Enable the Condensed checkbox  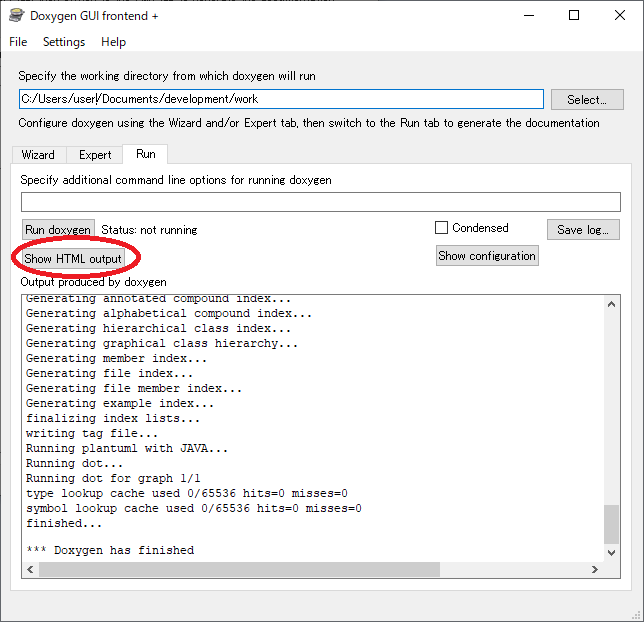pyautogui.click(x=442, y=228)
